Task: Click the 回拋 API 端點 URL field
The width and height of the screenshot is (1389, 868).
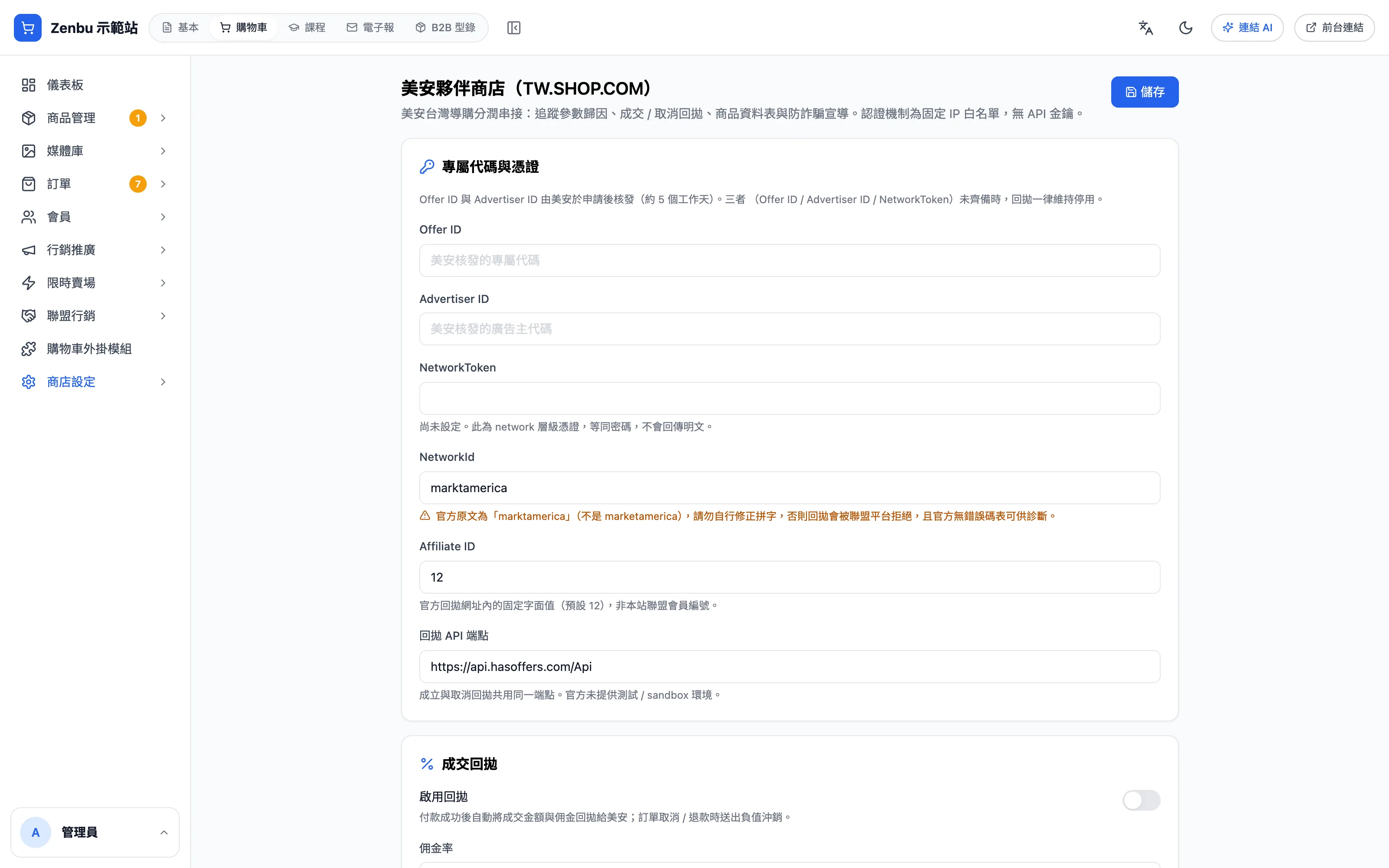Action: (x=789, y=667)
